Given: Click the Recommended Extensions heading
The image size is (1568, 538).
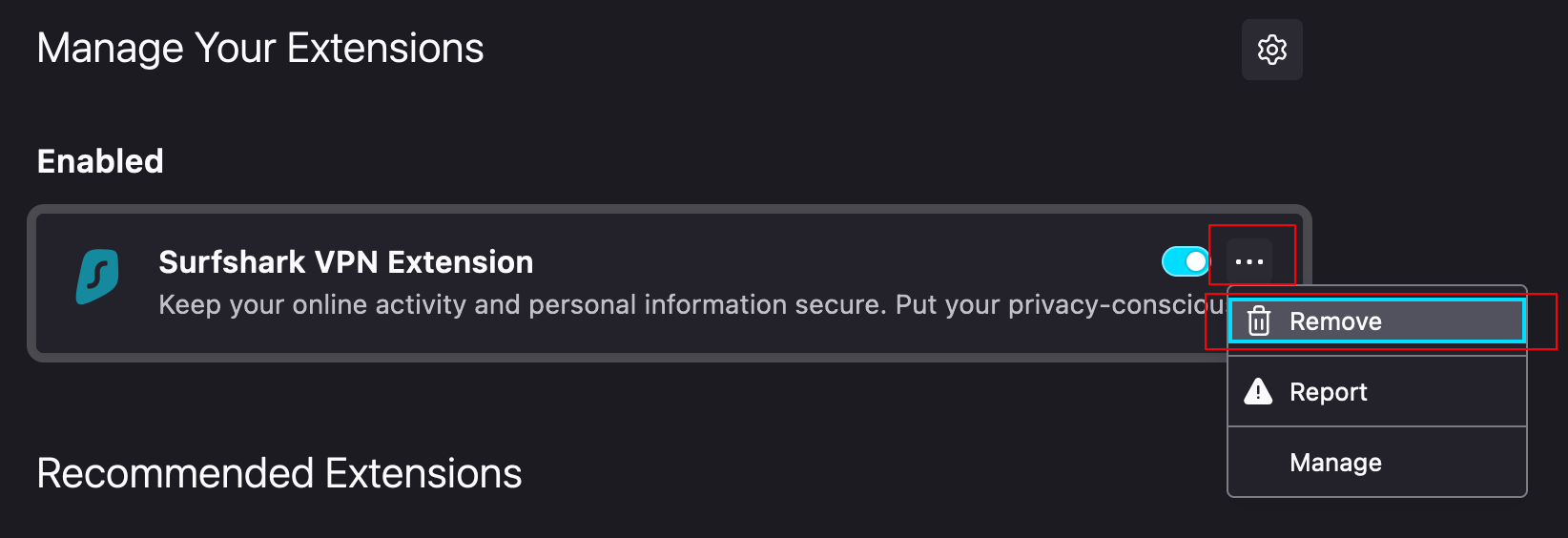Looking at the screenshot, I should [x=279, y=473].
